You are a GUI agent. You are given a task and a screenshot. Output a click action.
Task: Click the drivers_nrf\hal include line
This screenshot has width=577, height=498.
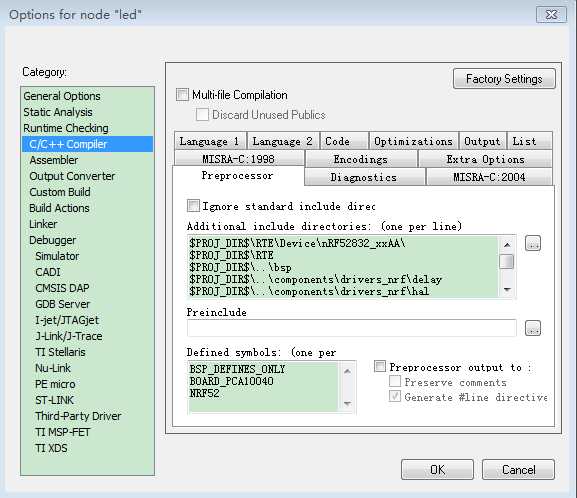[x=309, y=291]
